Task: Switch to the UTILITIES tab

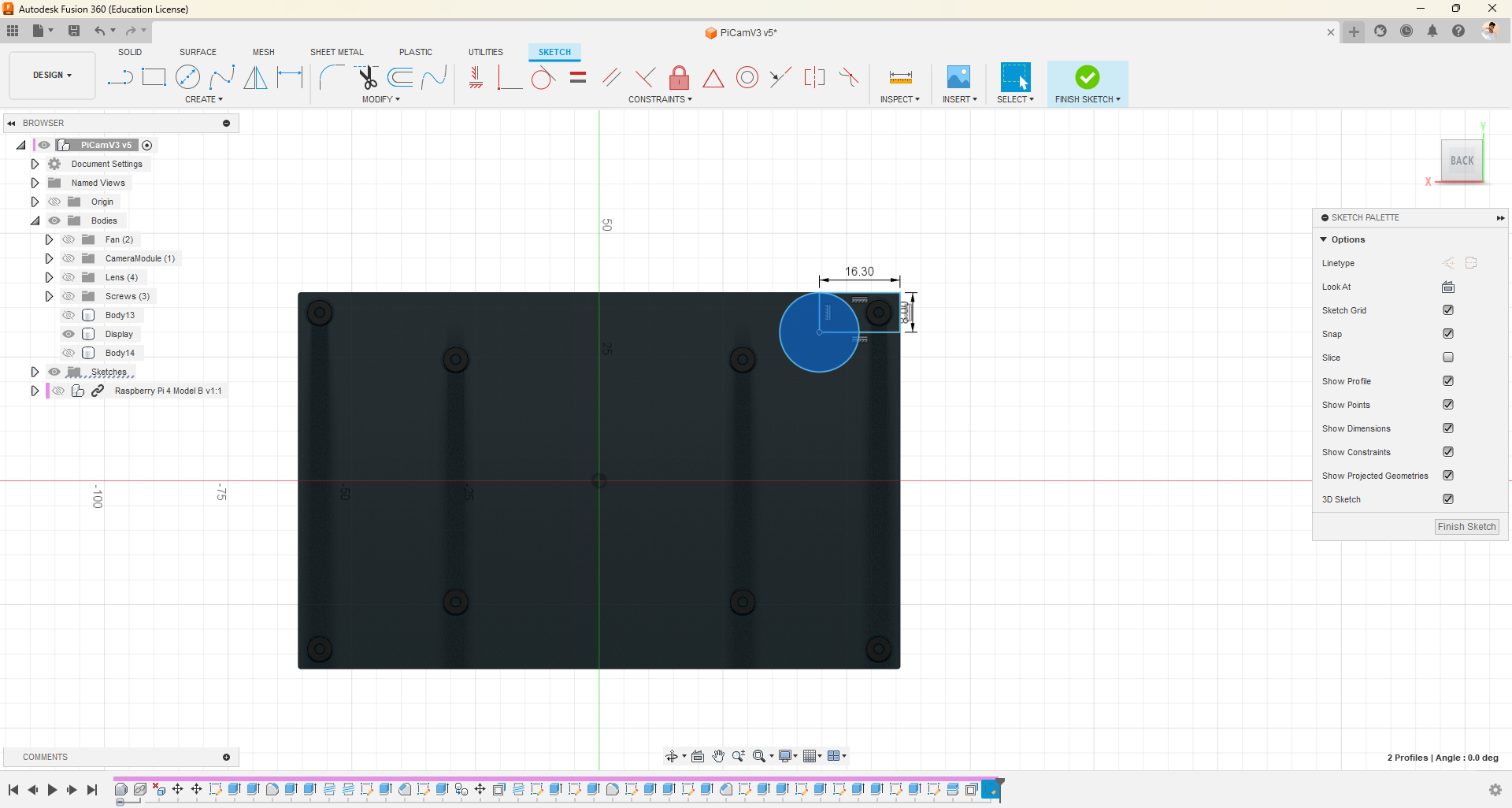Action: point(486,52)
